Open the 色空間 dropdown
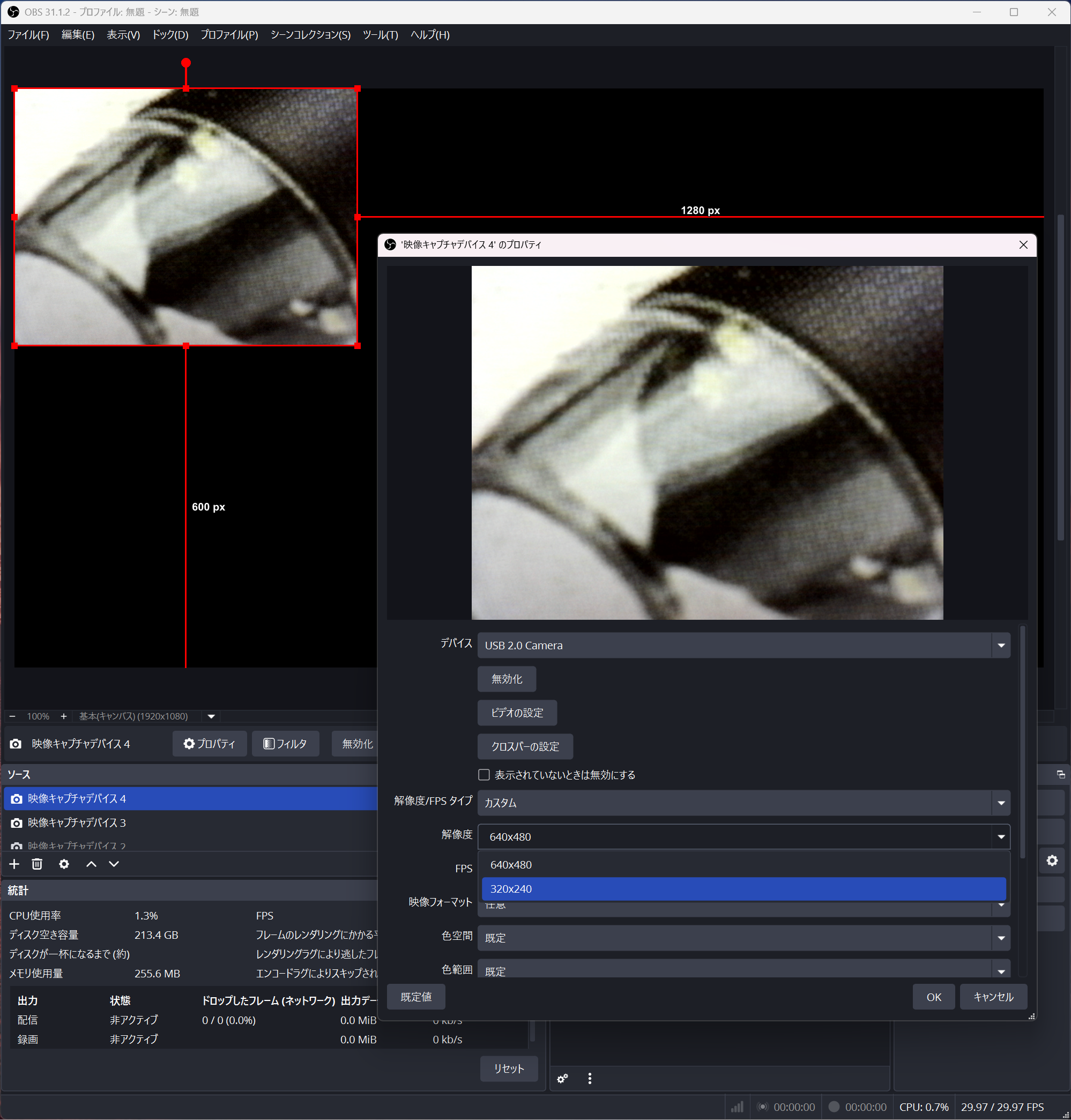 tap(742, 938)
